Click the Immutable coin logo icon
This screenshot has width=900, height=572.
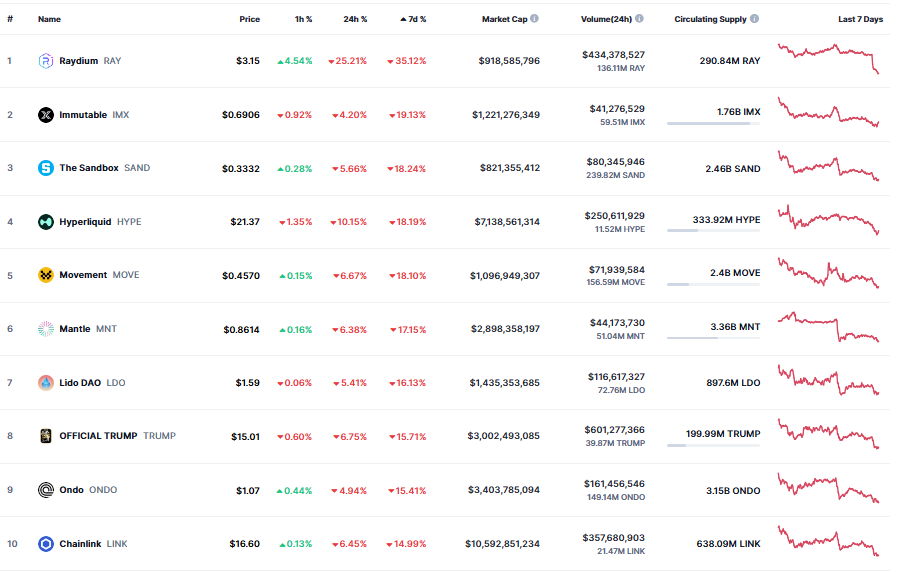coord(46,115)
